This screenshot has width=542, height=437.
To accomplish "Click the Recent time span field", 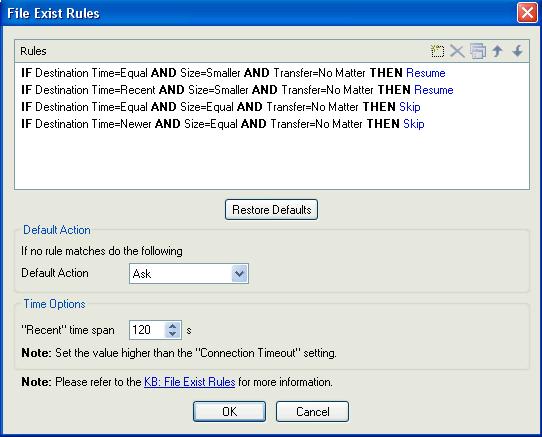I will point(148,330).
